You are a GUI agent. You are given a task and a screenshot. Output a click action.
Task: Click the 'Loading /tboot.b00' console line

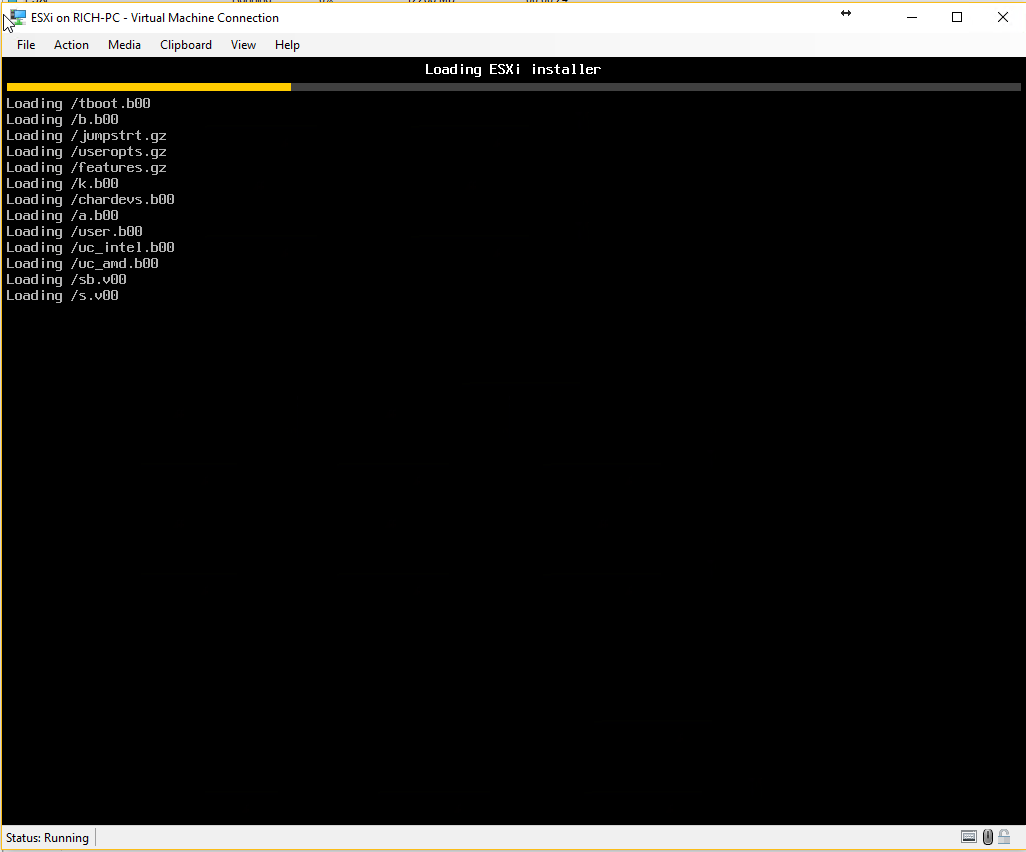(78, 103)
